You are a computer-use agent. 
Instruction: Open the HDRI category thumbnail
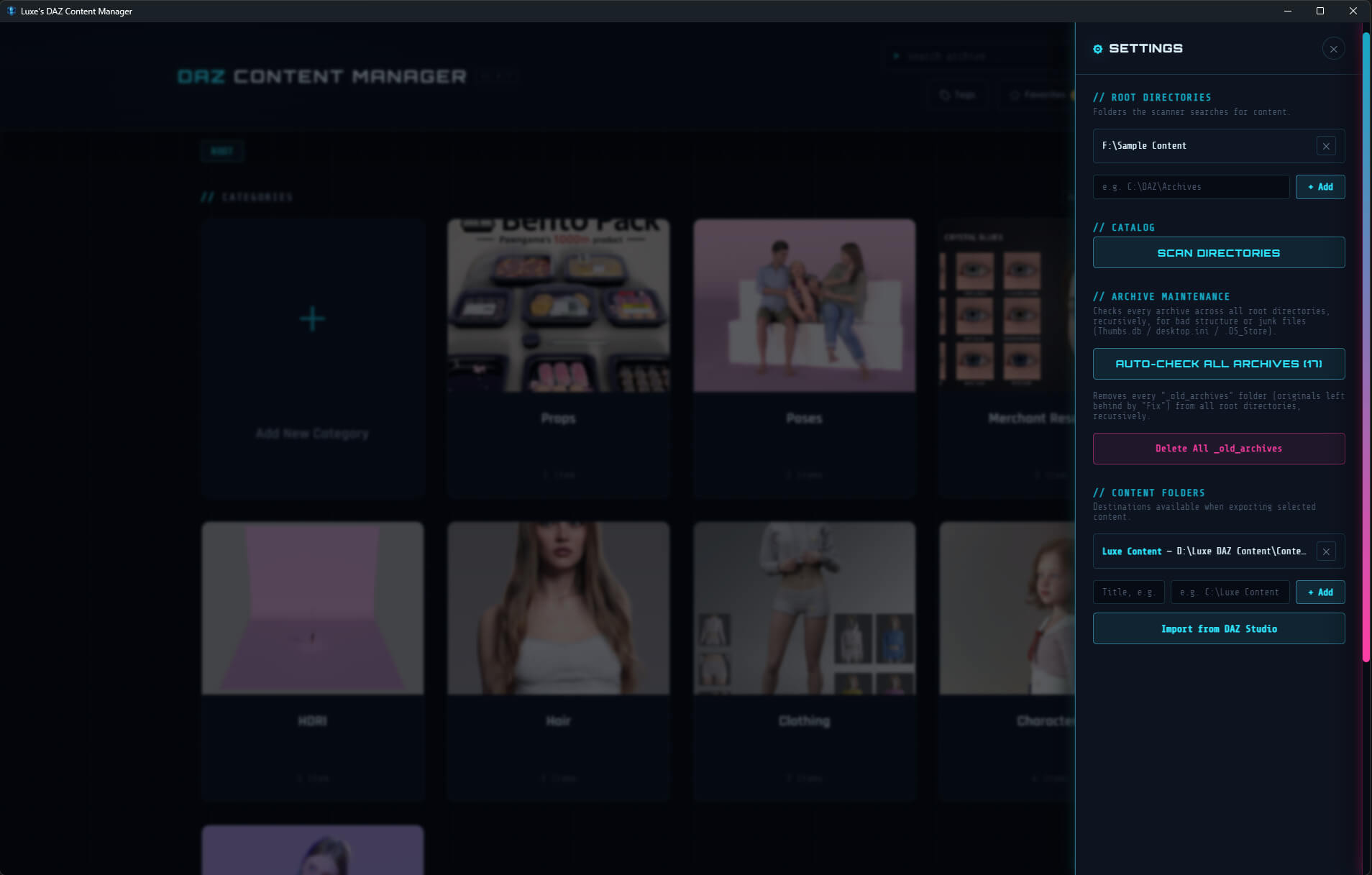pos(313,608)
